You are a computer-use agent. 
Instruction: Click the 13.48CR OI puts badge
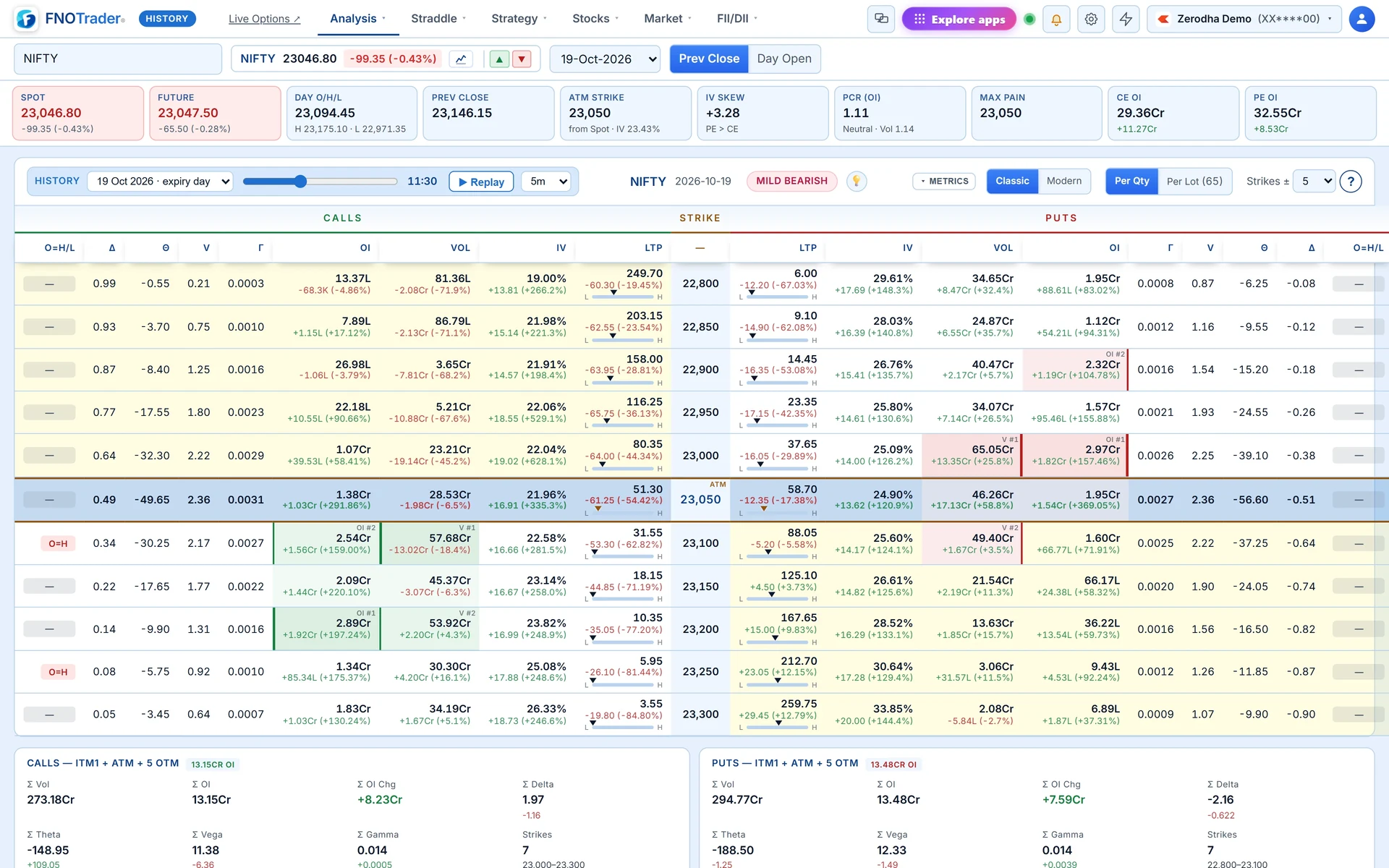click(x=893, y=765)
